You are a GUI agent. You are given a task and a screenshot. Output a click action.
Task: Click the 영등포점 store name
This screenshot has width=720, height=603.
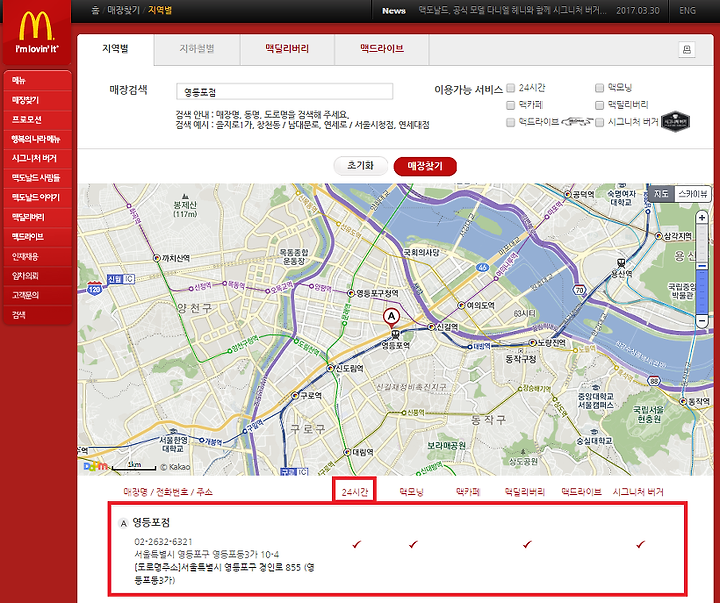(151, 523)
